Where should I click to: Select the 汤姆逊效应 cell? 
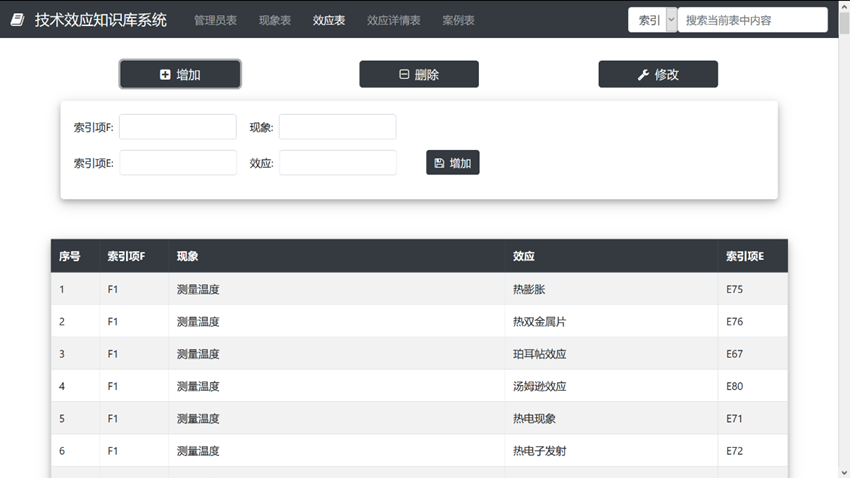point(611,386)
